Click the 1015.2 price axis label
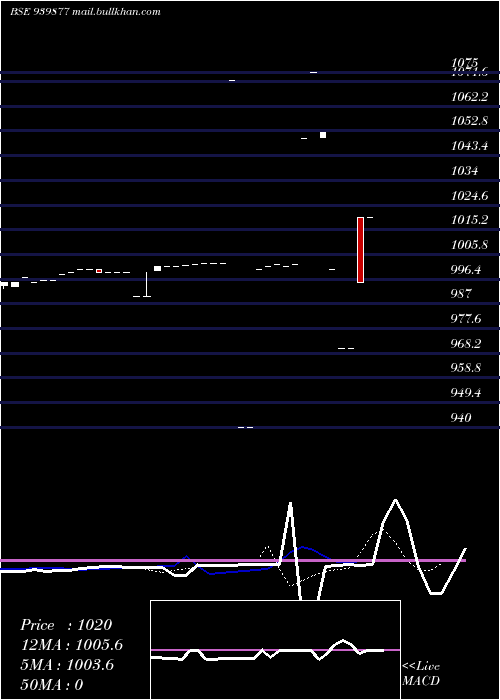 [469, 220]
